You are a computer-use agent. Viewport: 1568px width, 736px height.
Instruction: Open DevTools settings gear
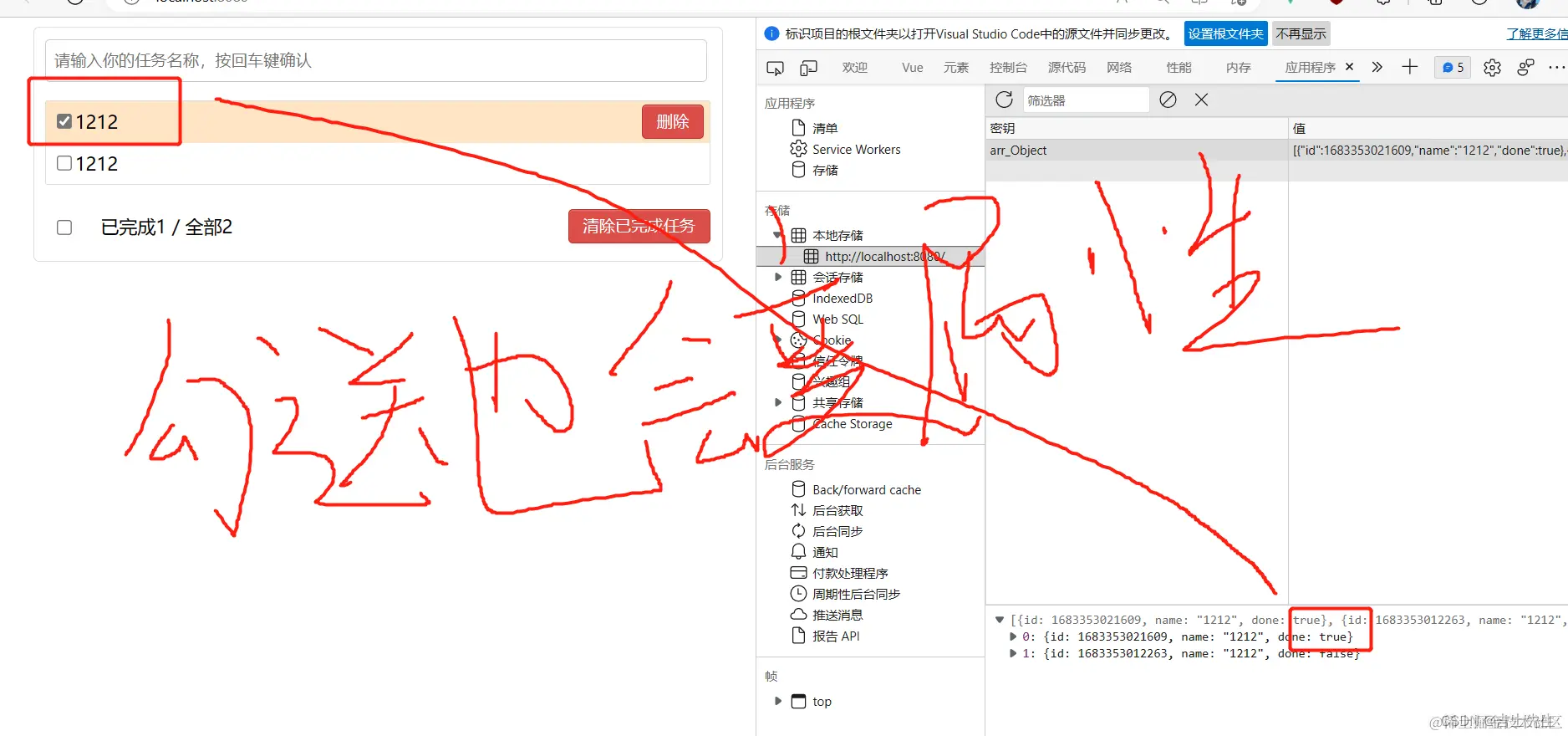(1492, 68)
